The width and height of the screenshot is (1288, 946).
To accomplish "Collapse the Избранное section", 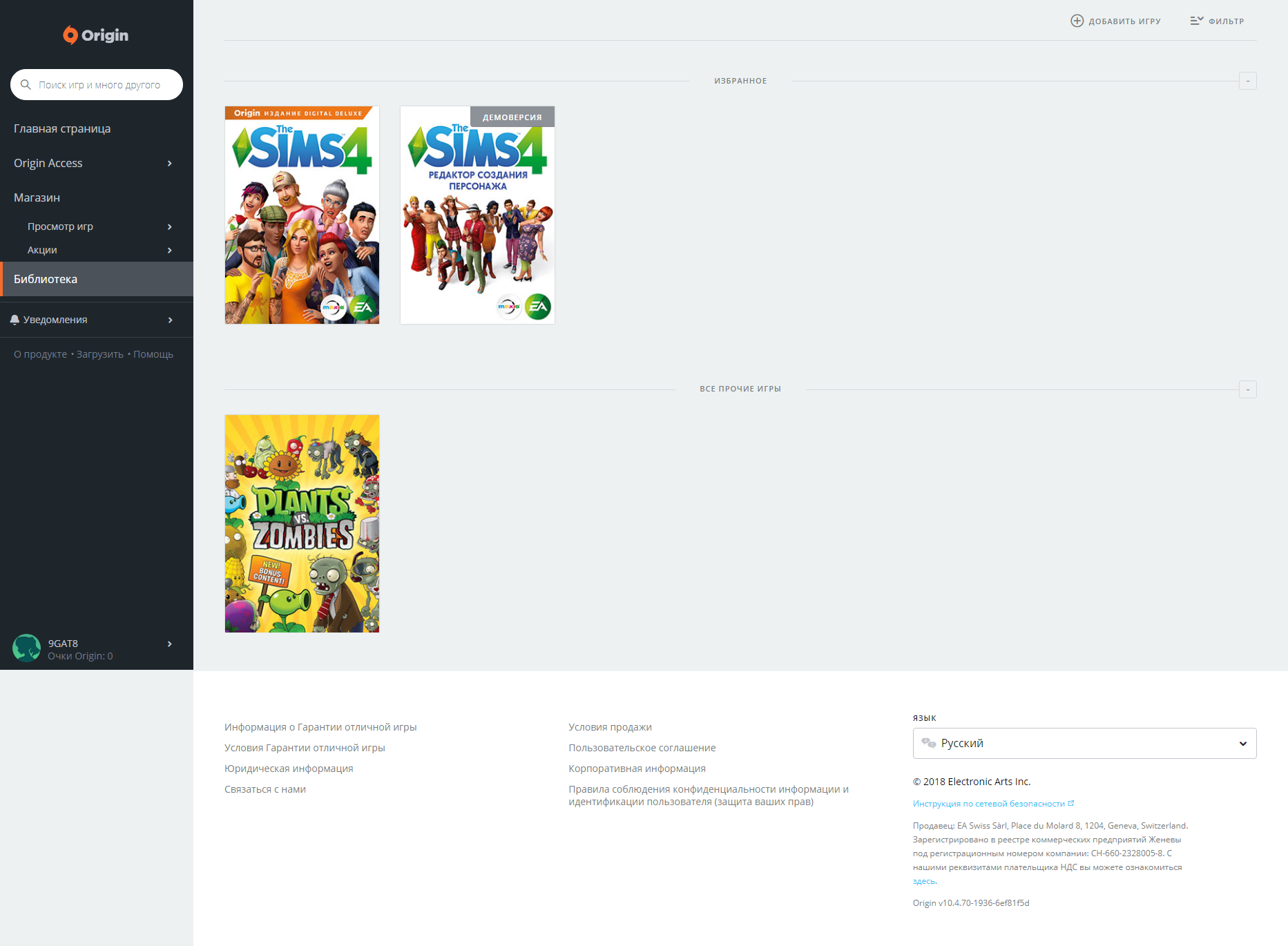I will (x=1247, y=81).
